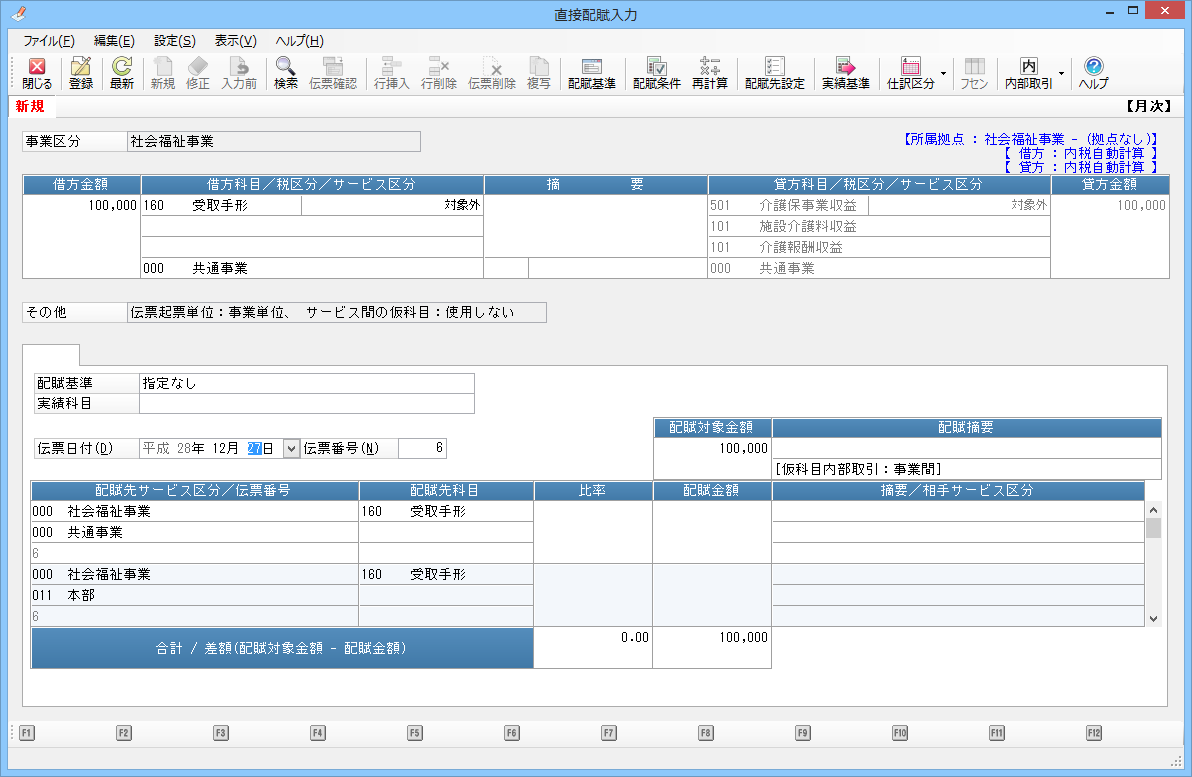Image resolution: width=1192 pixels, height=777 pixels.
Task: Open 配賦基準 allocation basis tool
Action: coord(592,73)
